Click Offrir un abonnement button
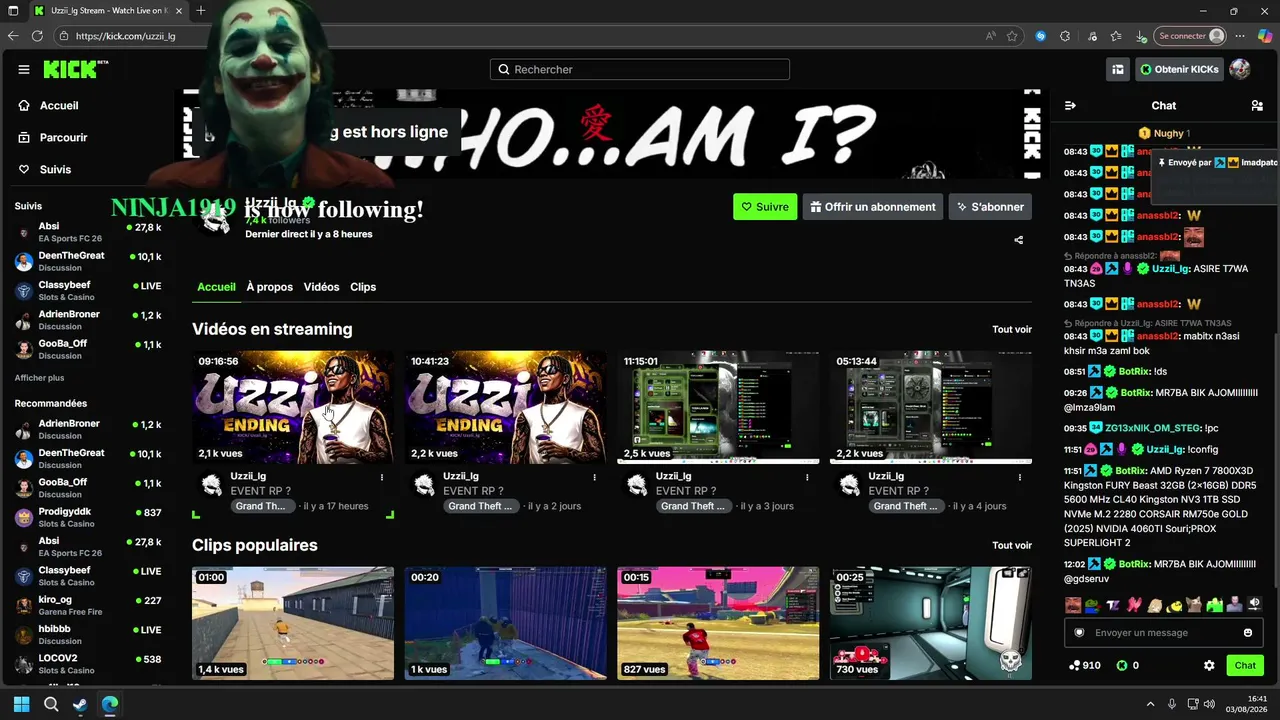Viewport: 1280px width, 720px height. 873,207
